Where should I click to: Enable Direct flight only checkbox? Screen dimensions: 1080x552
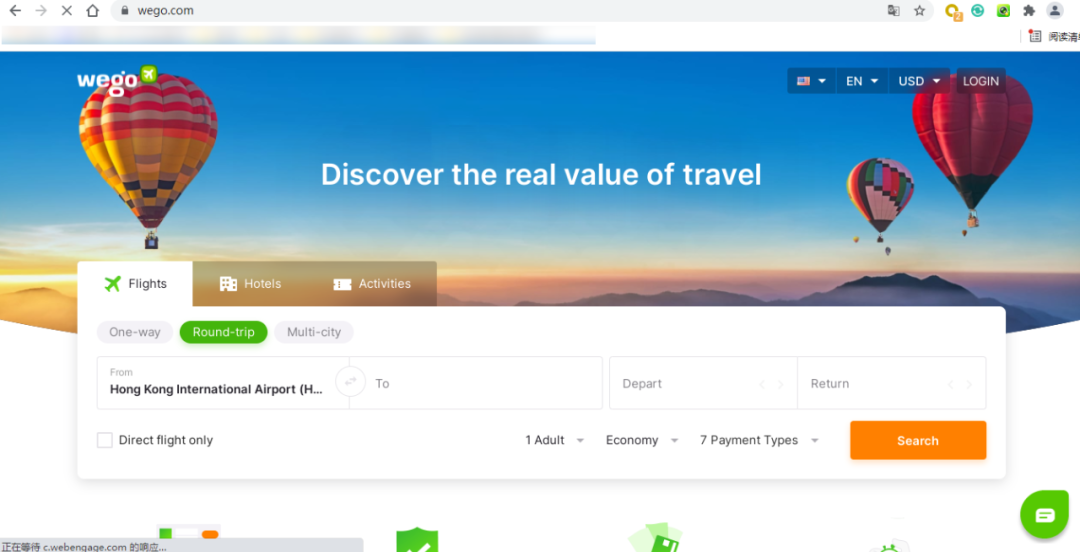click(105, 440)
